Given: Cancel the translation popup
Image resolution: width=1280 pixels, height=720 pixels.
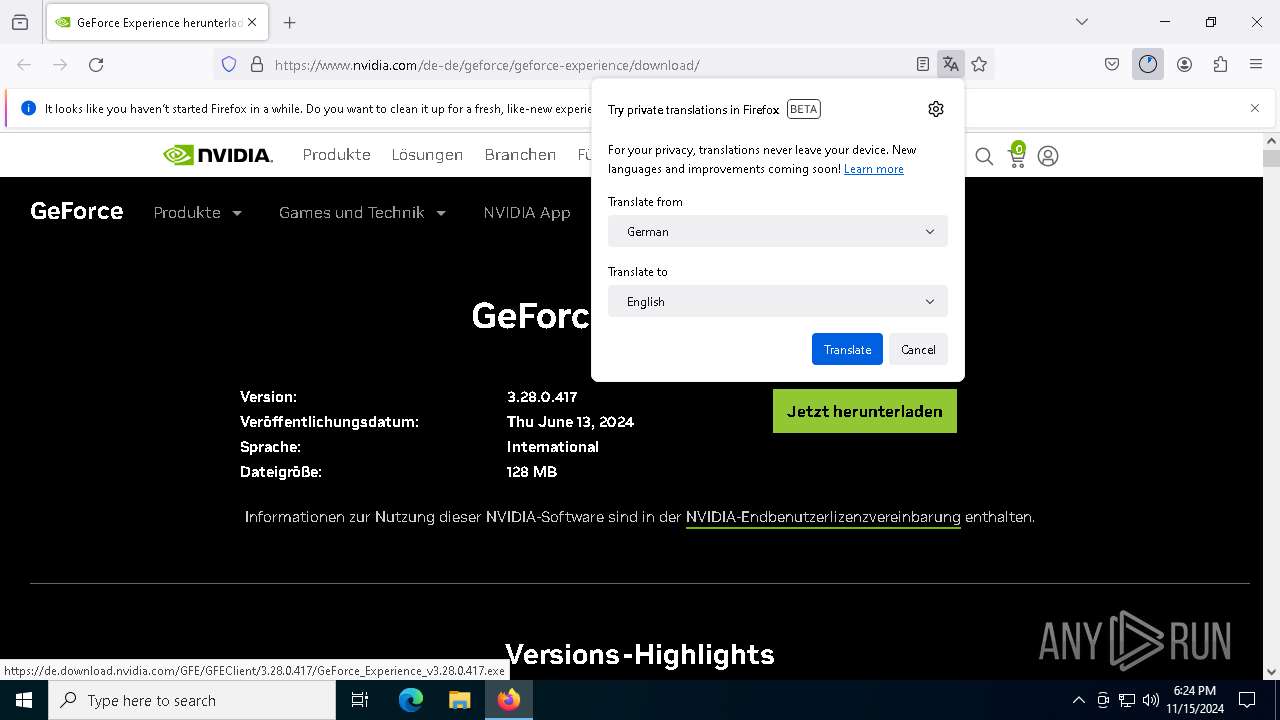Looking at the screenshot, I should pos(918,349).
